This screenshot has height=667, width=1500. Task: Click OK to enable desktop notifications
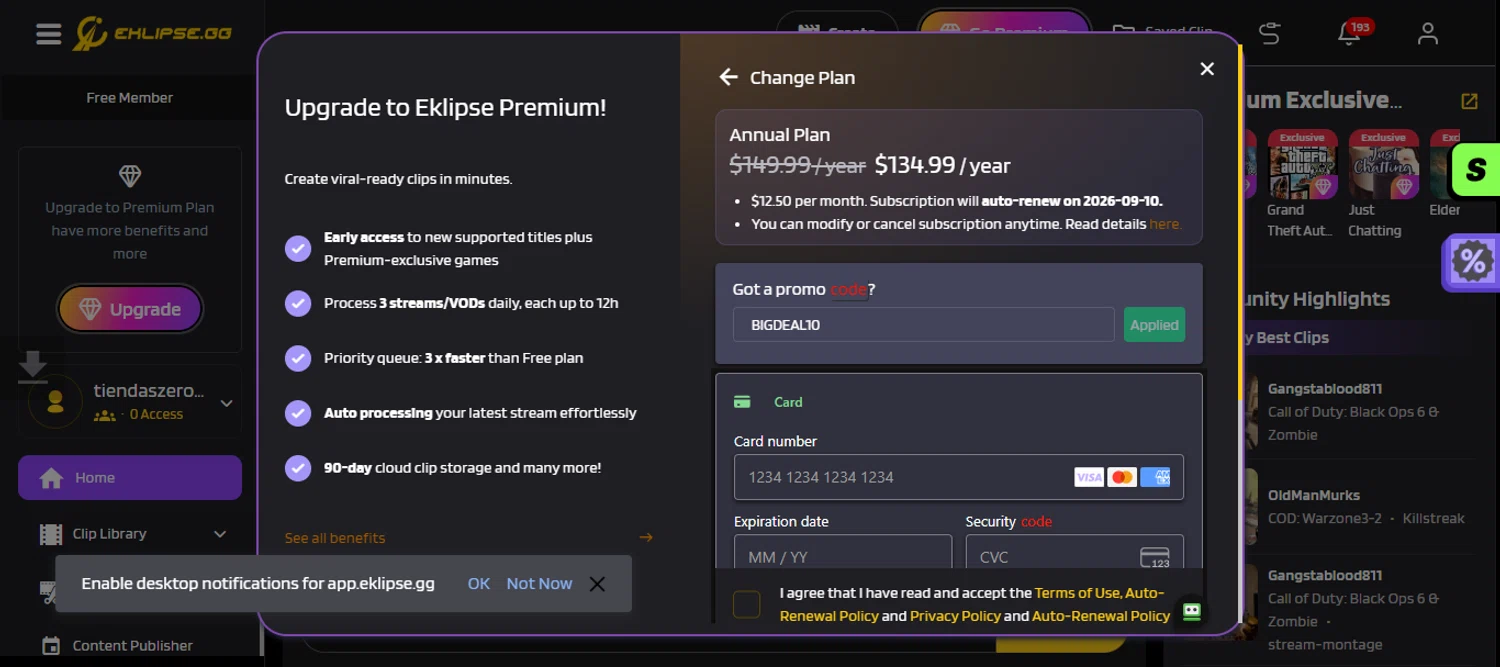(479, 584)
